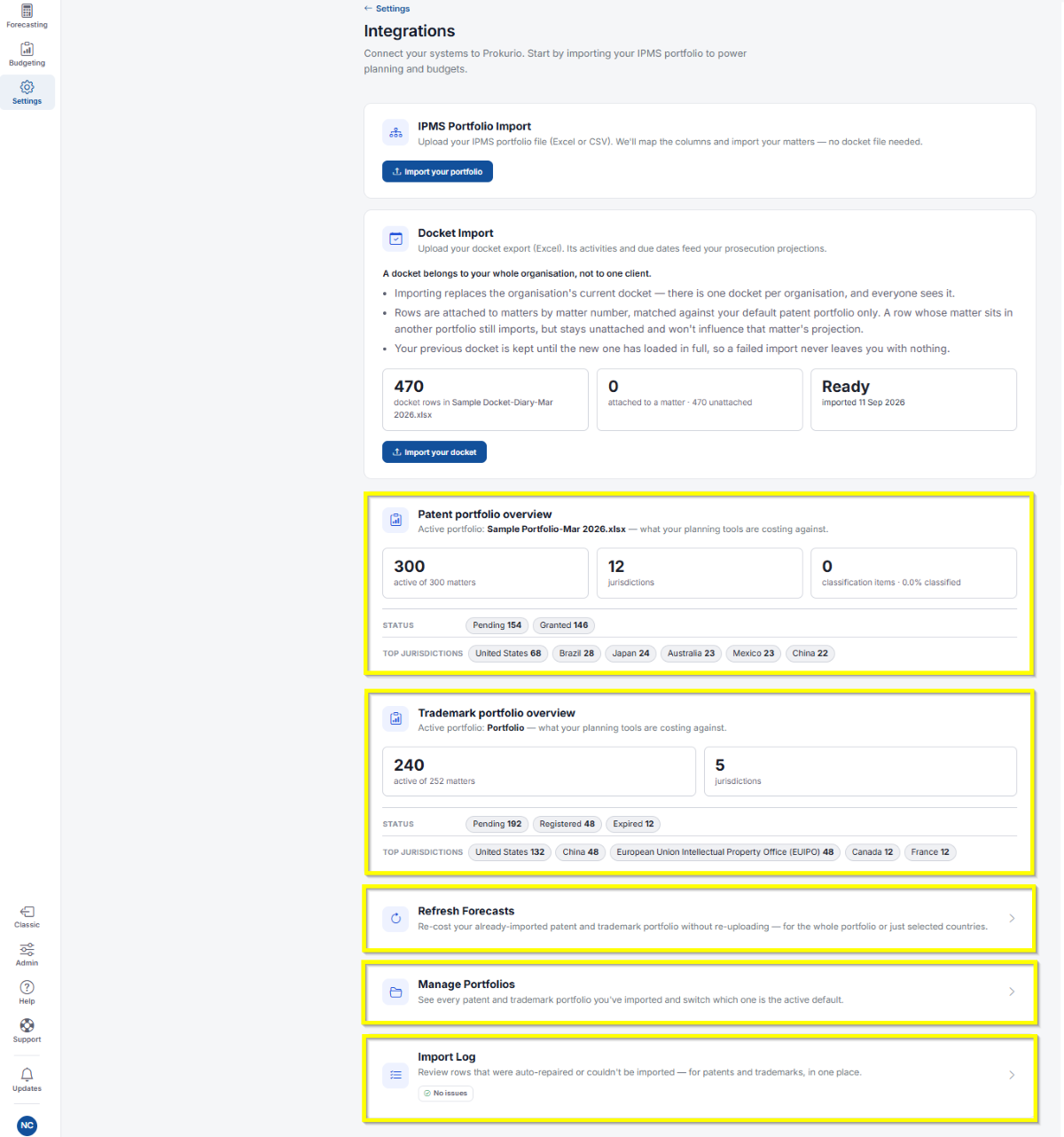Click the Canada 12 jurisdiction chip
The height and width of the screenshot is (1137, 1064).
point(872,852)
